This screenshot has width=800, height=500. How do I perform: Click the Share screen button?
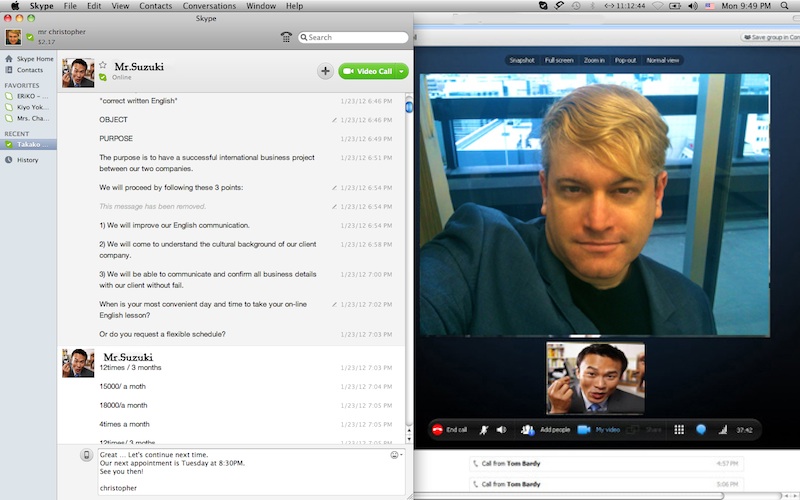pyautogui.click(x=644, y=430)
